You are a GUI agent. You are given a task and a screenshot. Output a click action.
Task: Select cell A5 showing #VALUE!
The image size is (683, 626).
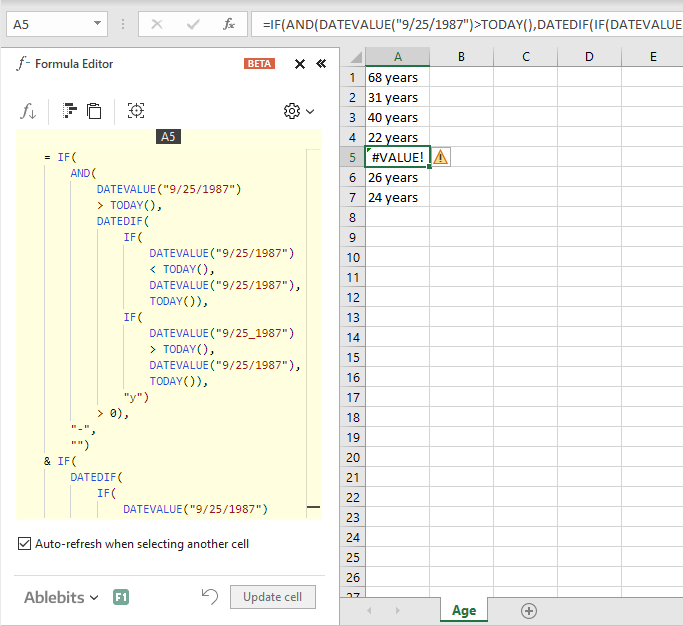tap(397, 157)
